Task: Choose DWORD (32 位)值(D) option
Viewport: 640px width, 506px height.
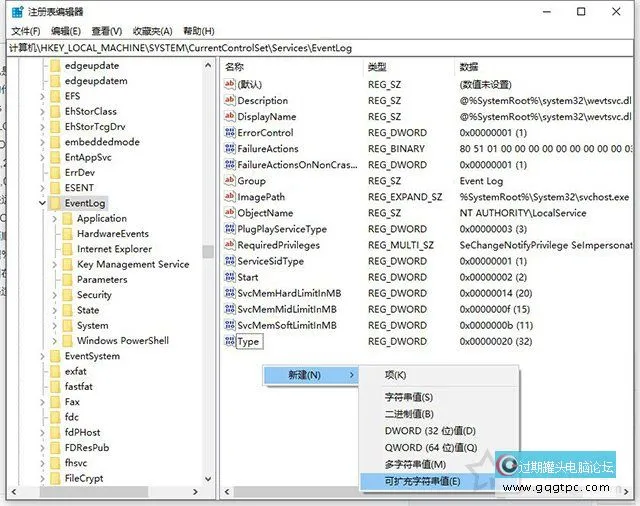Action: click(439, 431)
